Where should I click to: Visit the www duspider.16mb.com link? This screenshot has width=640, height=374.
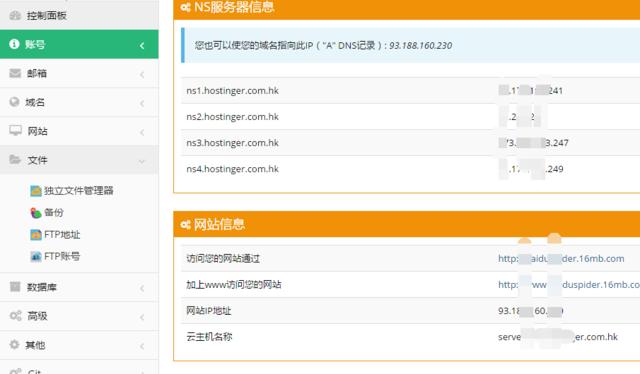click(569, 285)
